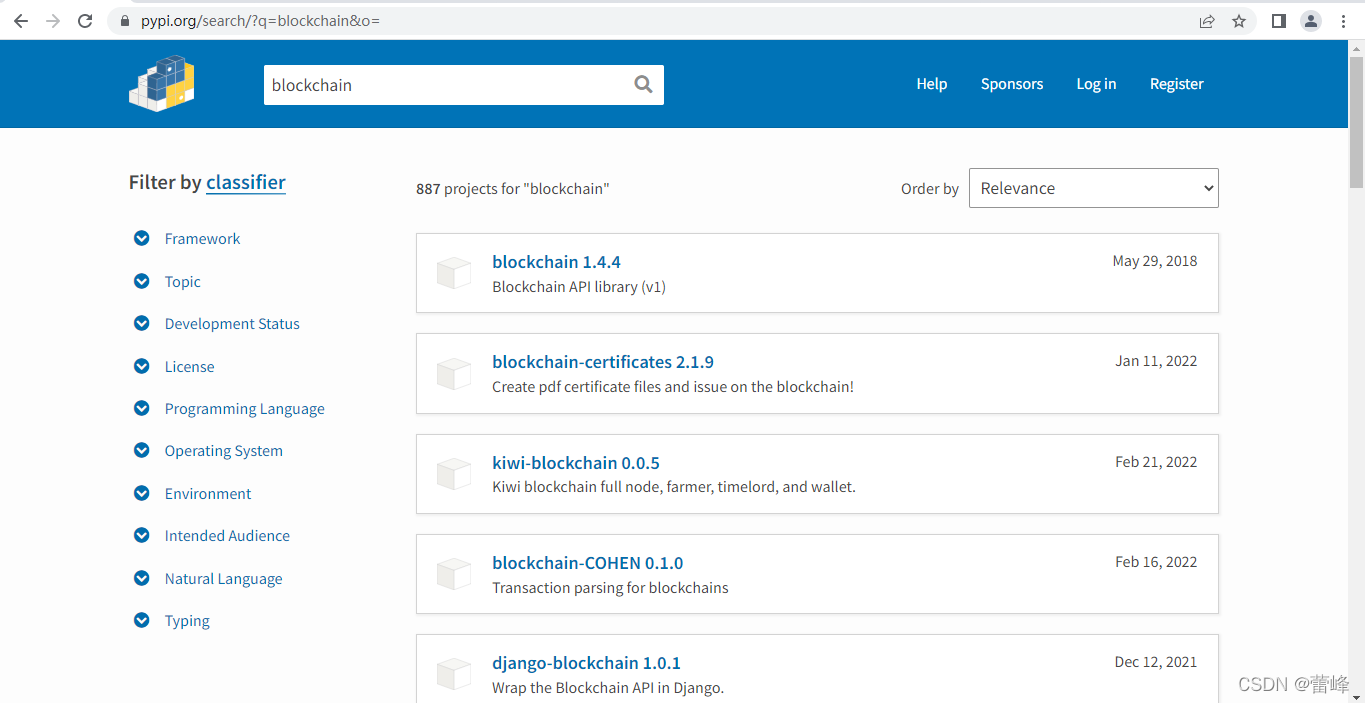The width and height of the screenshot is (1365, 703).
Task: Click the browser forward arrow
Action: (x=53, y=21)
